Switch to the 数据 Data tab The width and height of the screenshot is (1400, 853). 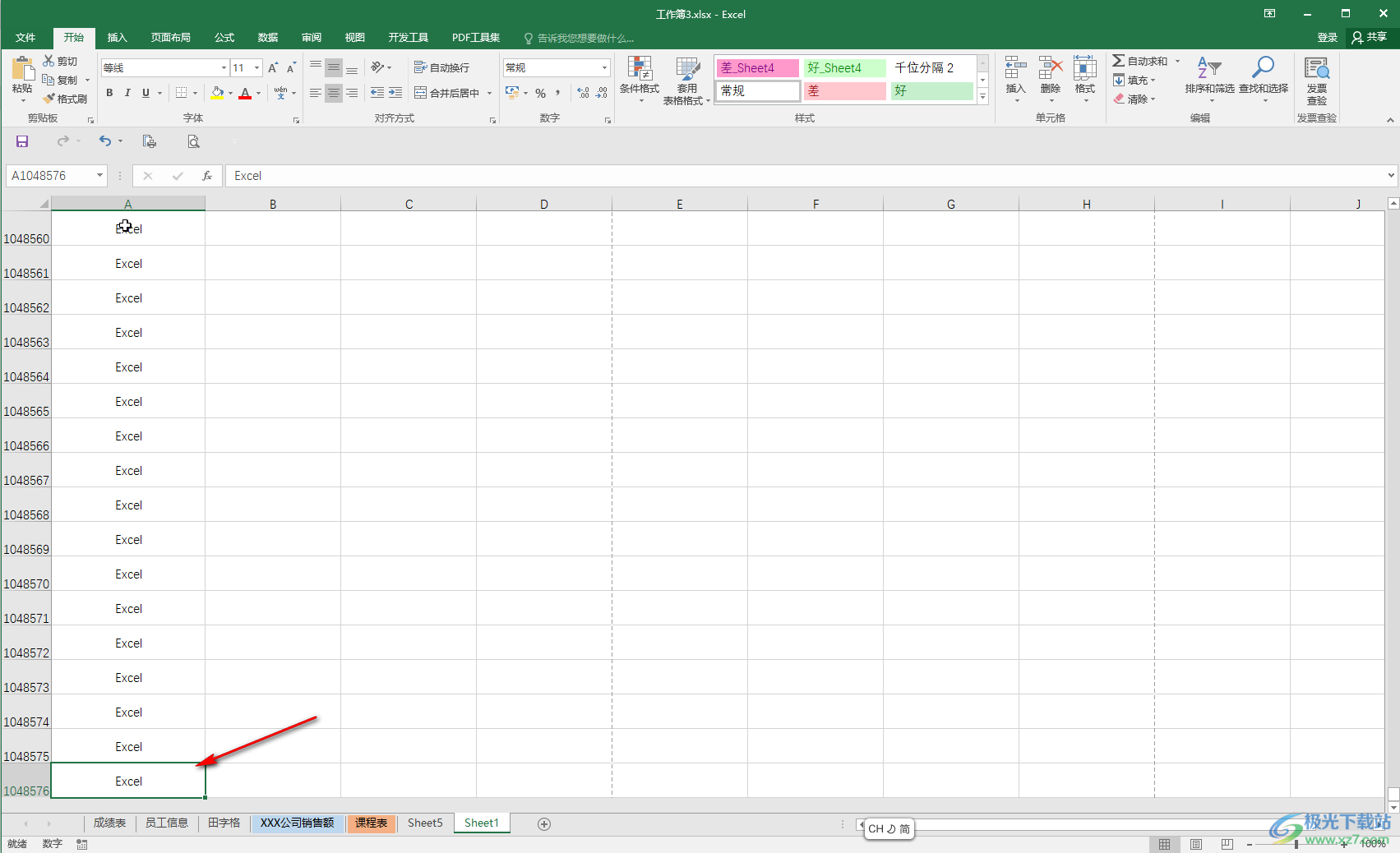pos(268,38)
